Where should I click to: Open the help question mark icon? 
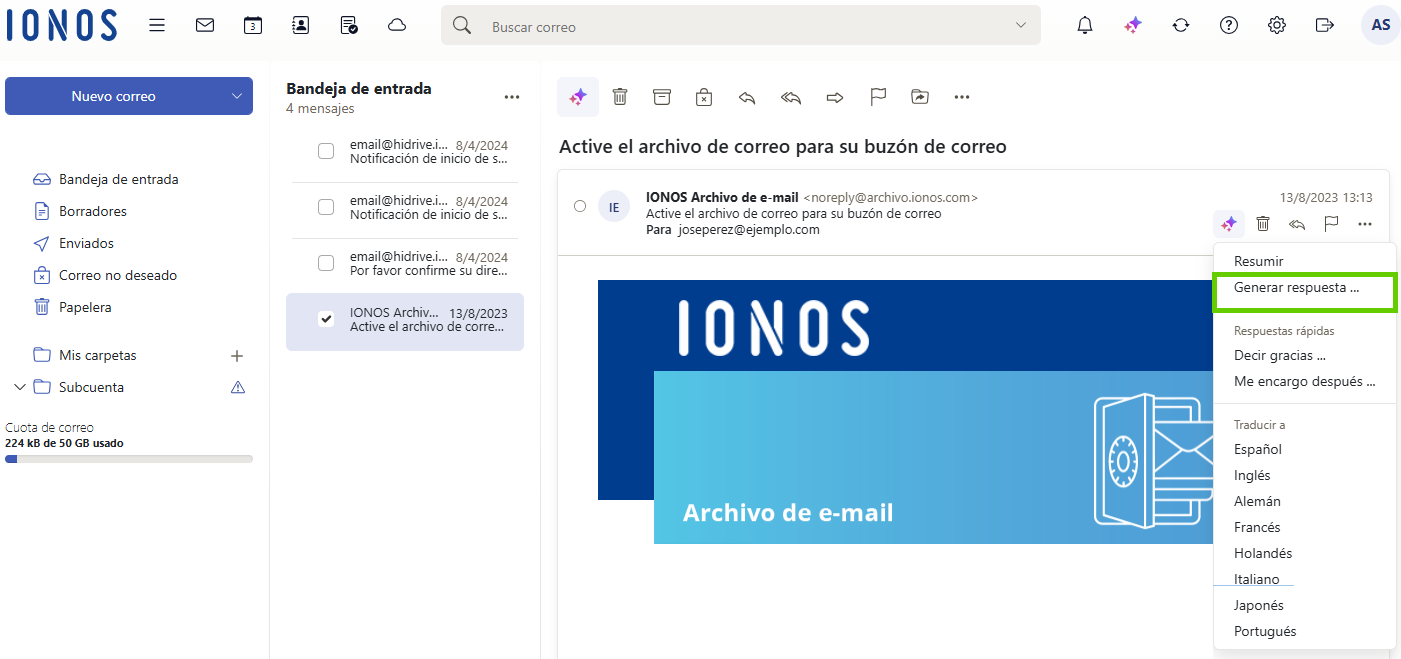tap(1229, 25)
